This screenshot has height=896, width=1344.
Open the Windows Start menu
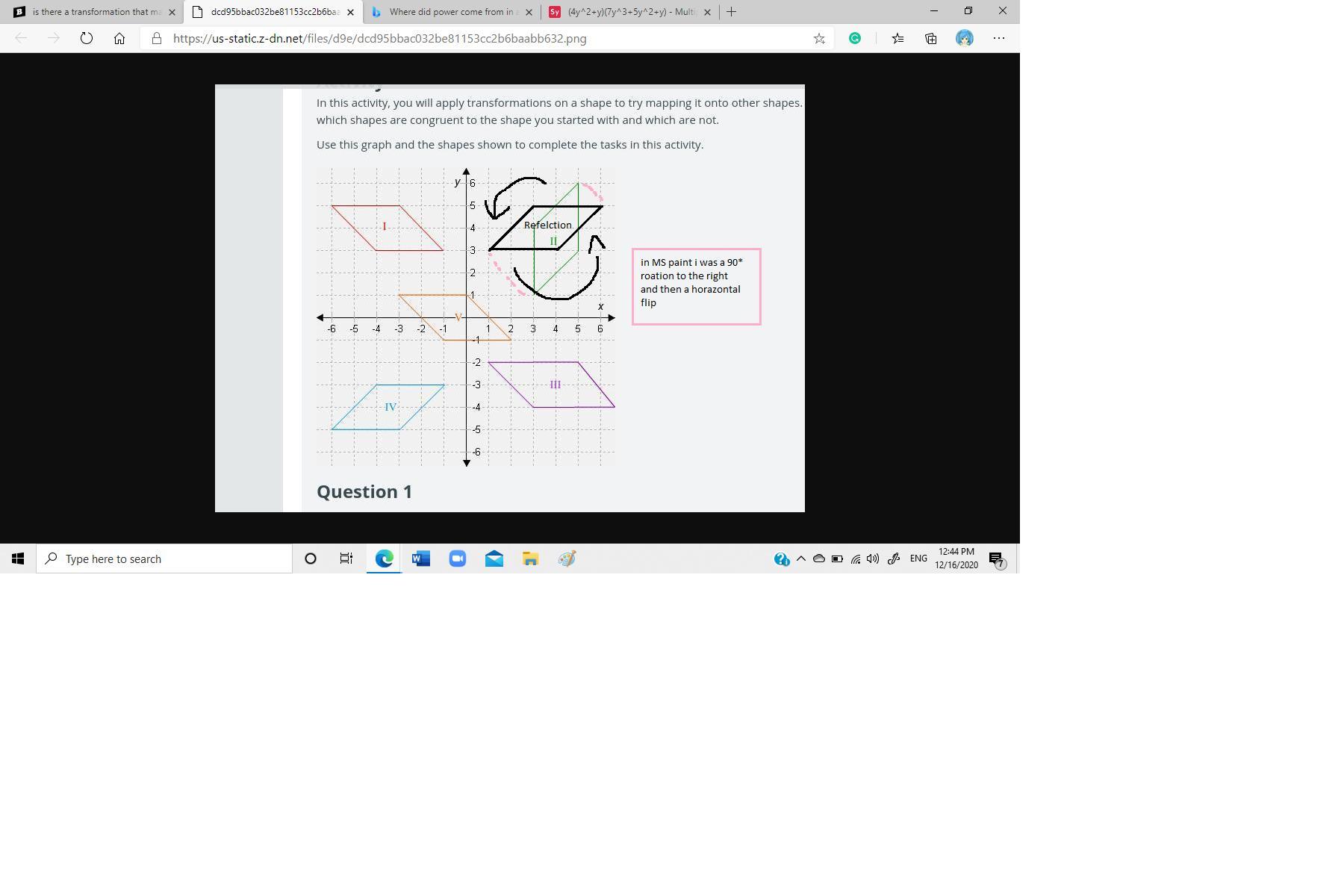(x=18, y=559)
